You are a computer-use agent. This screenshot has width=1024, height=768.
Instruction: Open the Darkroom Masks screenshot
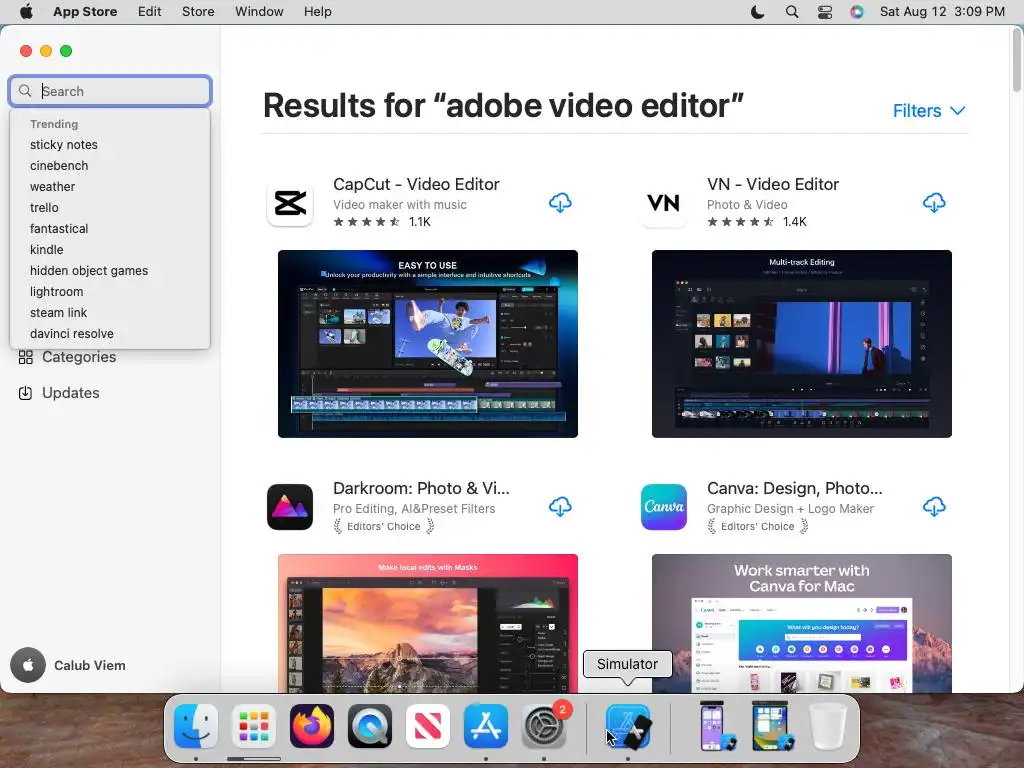coord(428,623)
